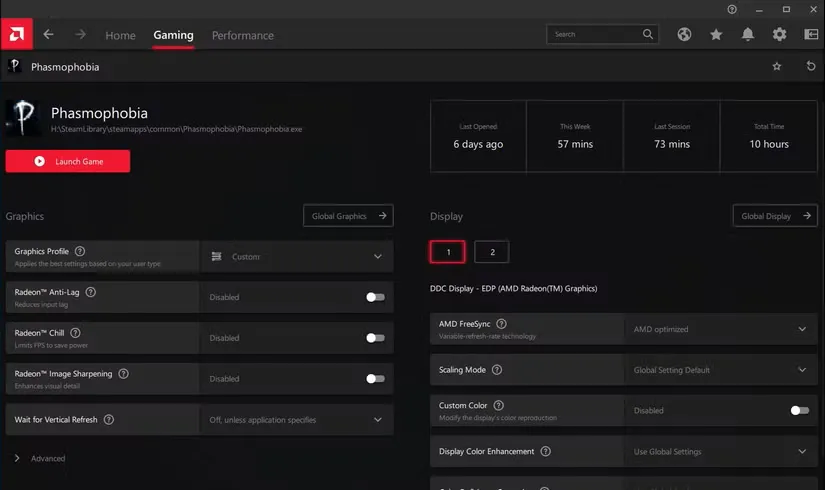Image resolution: width=825 pixels, height=490 pixels.
Task: Toggle Custom Color switch
Action: coord(799,411)
